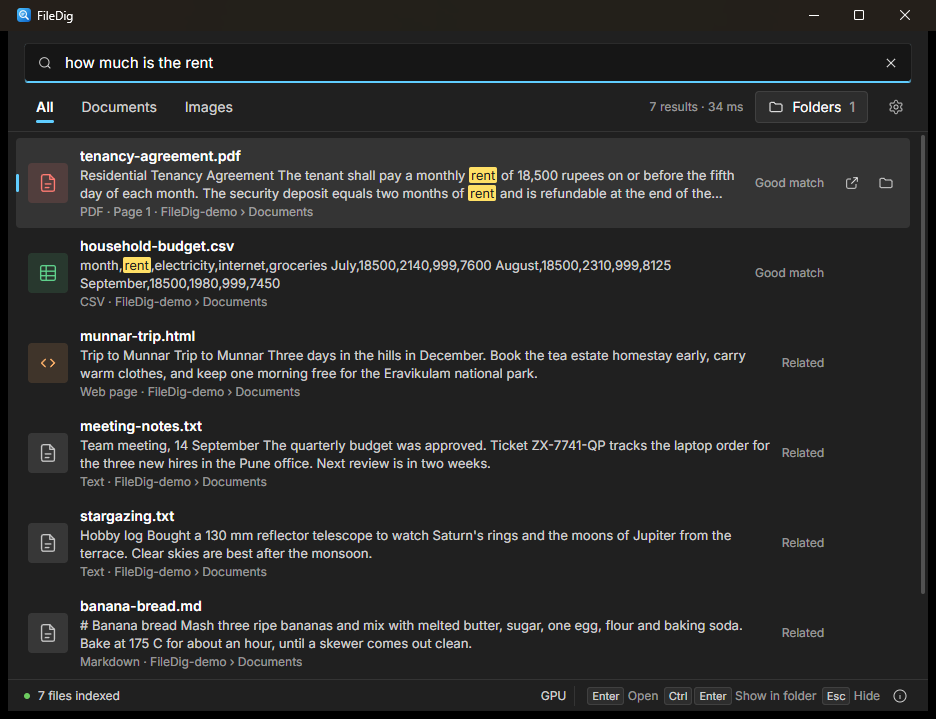This screenshot has width=936, height=719.
Task: Click the green spreadsheet icon for household-budget.csv
Action: point(48,273)
